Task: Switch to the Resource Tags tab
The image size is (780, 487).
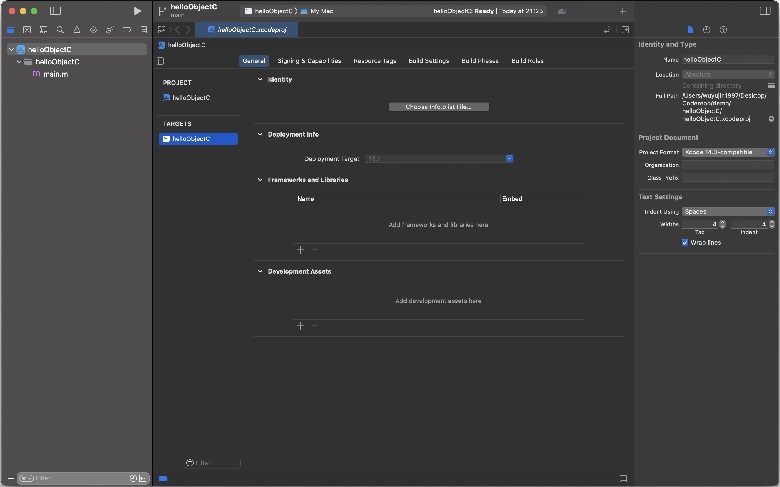Action: pos(375,61)
